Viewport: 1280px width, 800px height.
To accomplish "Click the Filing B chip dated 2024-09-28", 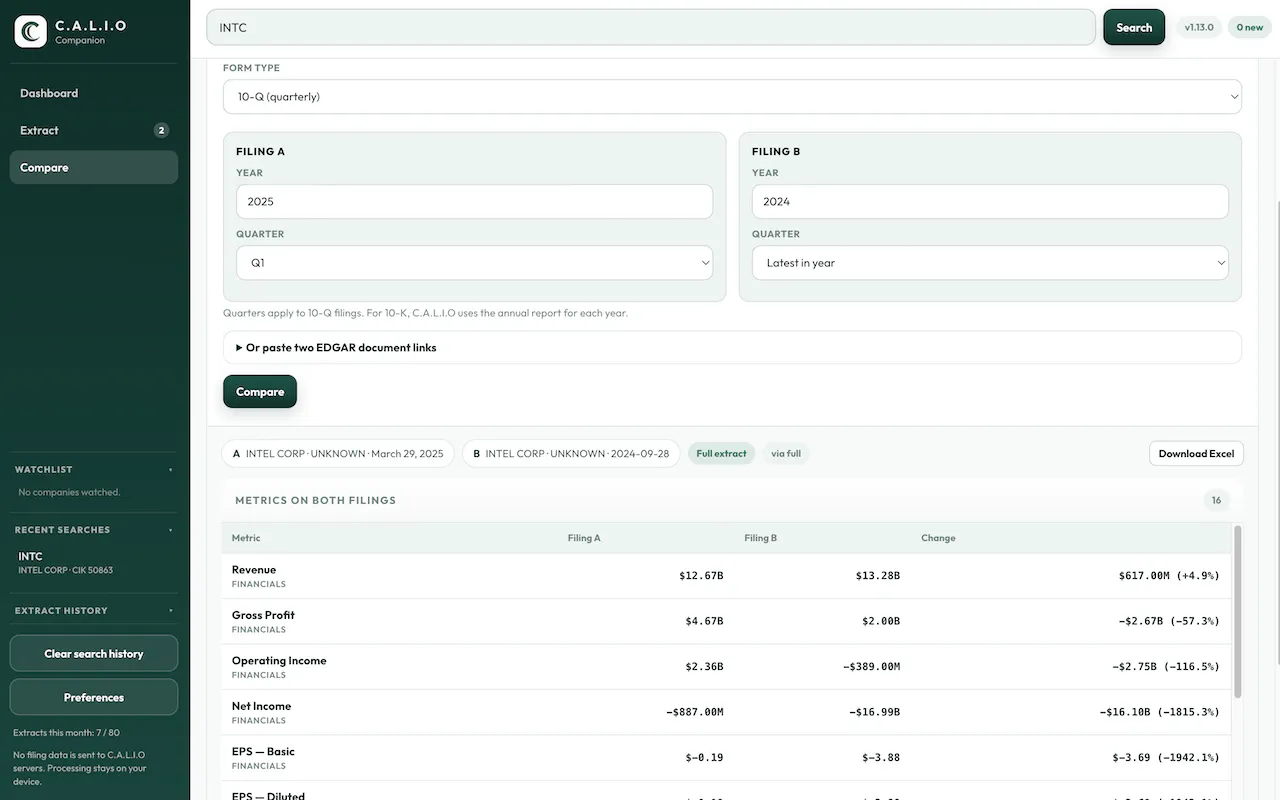I will tap(571, 453).
